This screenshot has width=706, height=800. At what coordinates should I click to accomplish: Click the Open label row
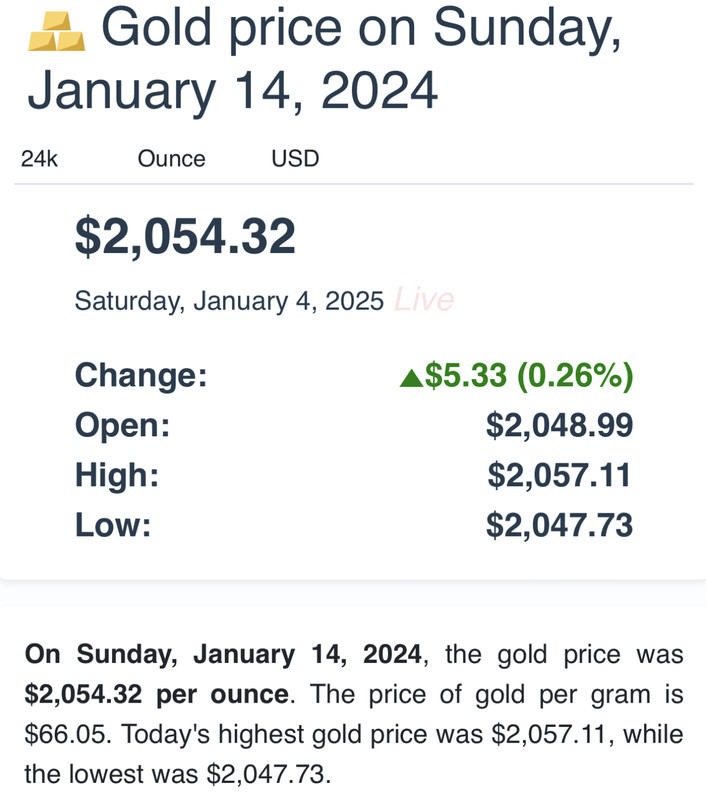(x=355, y=425)
